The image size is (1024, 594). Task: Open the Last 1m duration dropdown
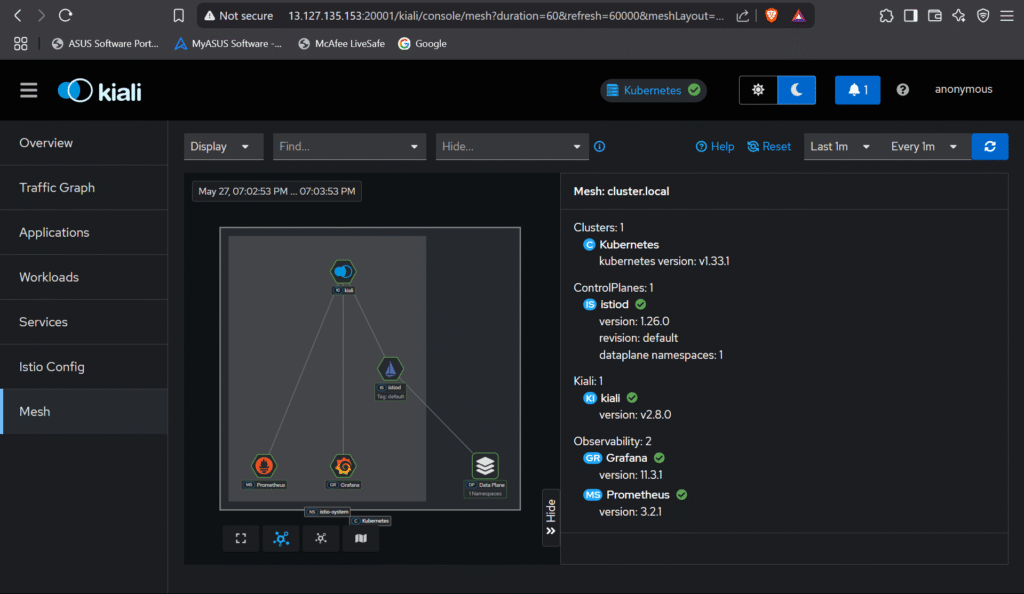pyautogui.click(x=840, y=147)
